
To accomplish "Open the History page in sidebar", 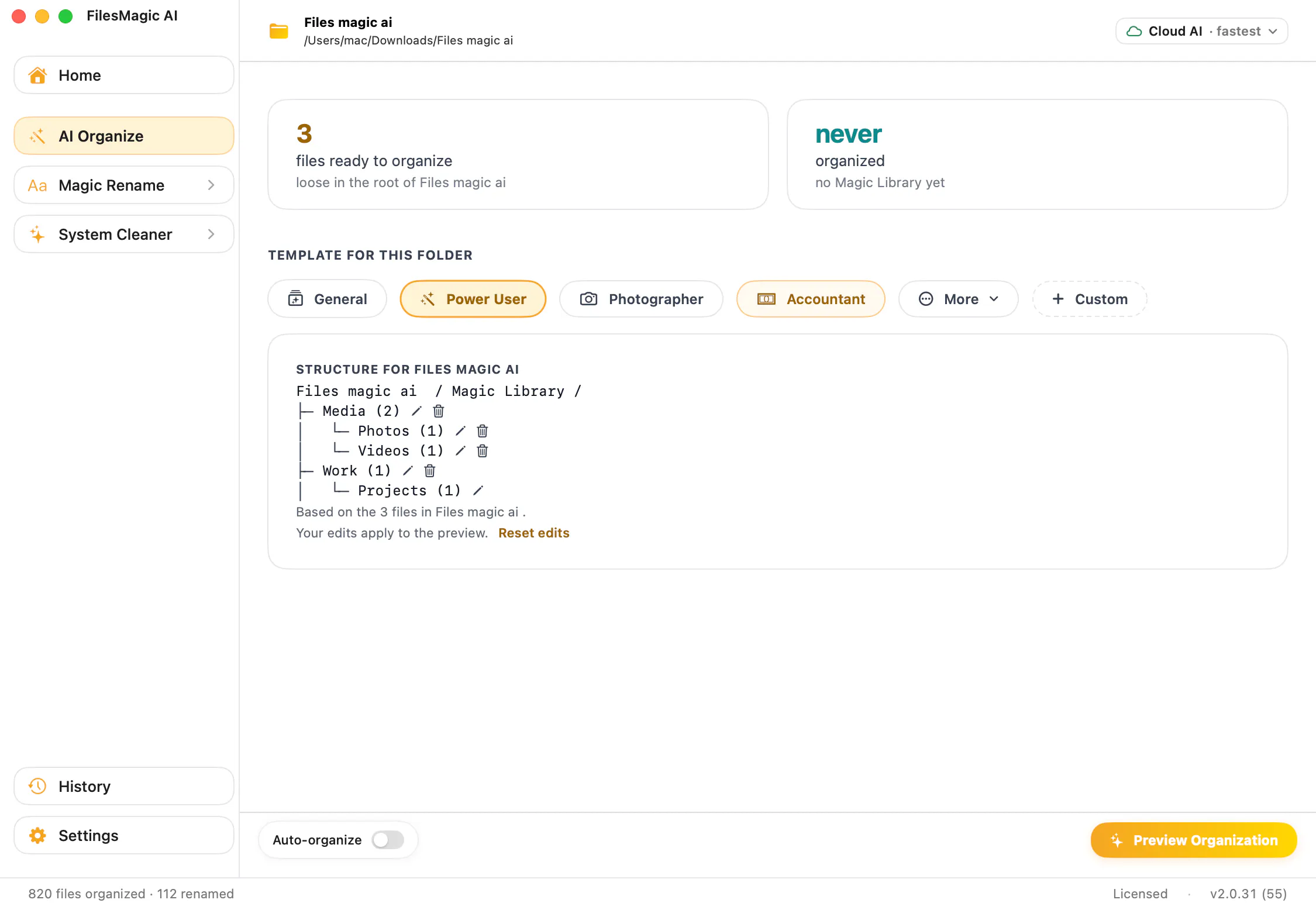I will coord(124,787).
